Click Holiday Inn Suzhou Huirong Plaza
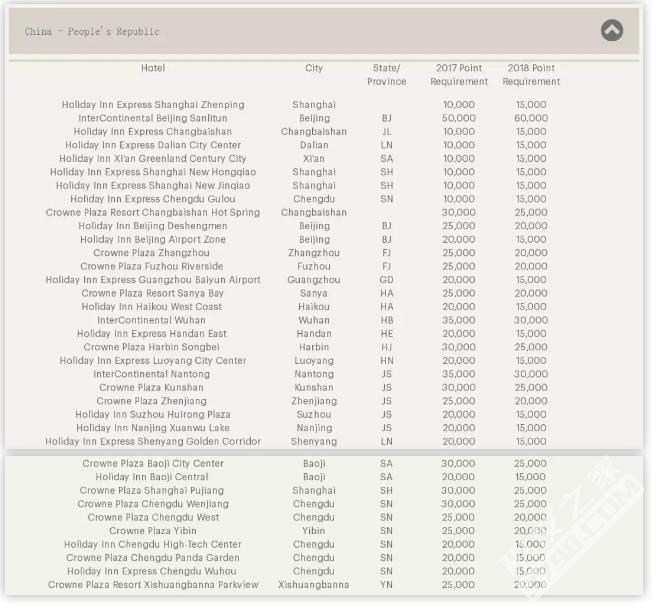The width and height of the screenshot is (652, 609). (153, 414)
